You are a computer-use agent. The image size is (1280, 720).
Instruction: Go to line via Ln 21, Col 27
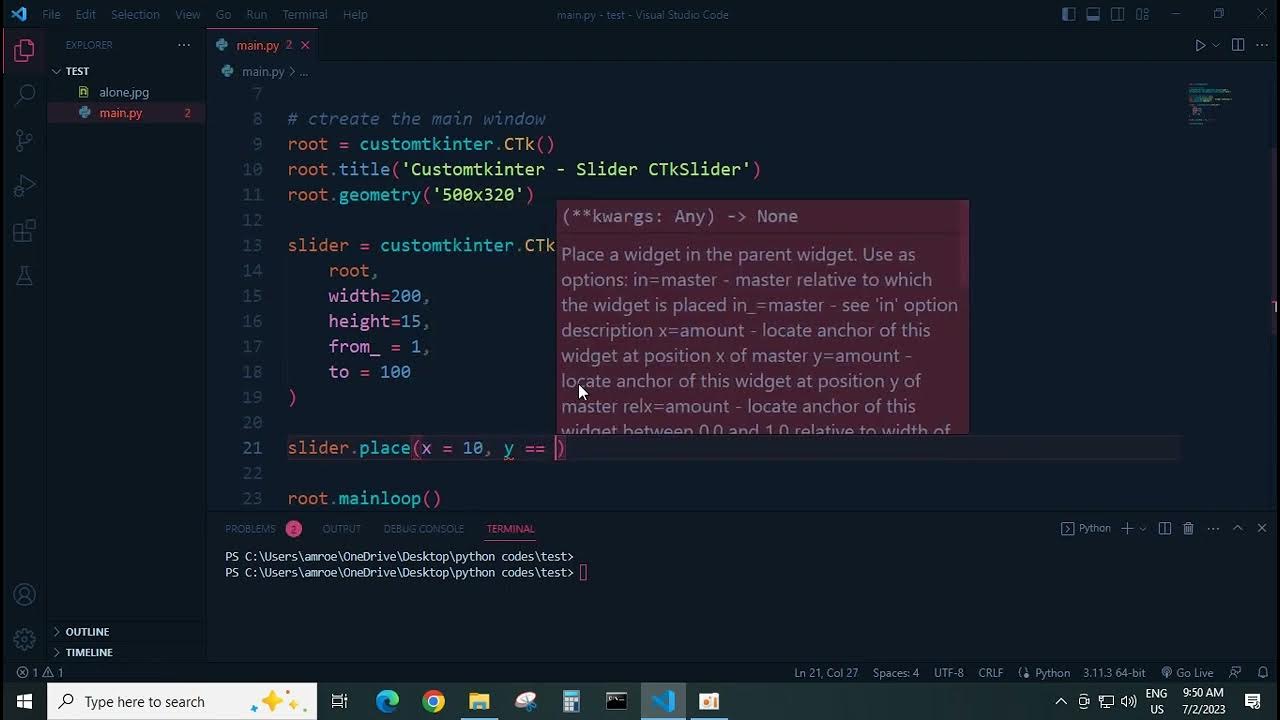coord(826,673)
